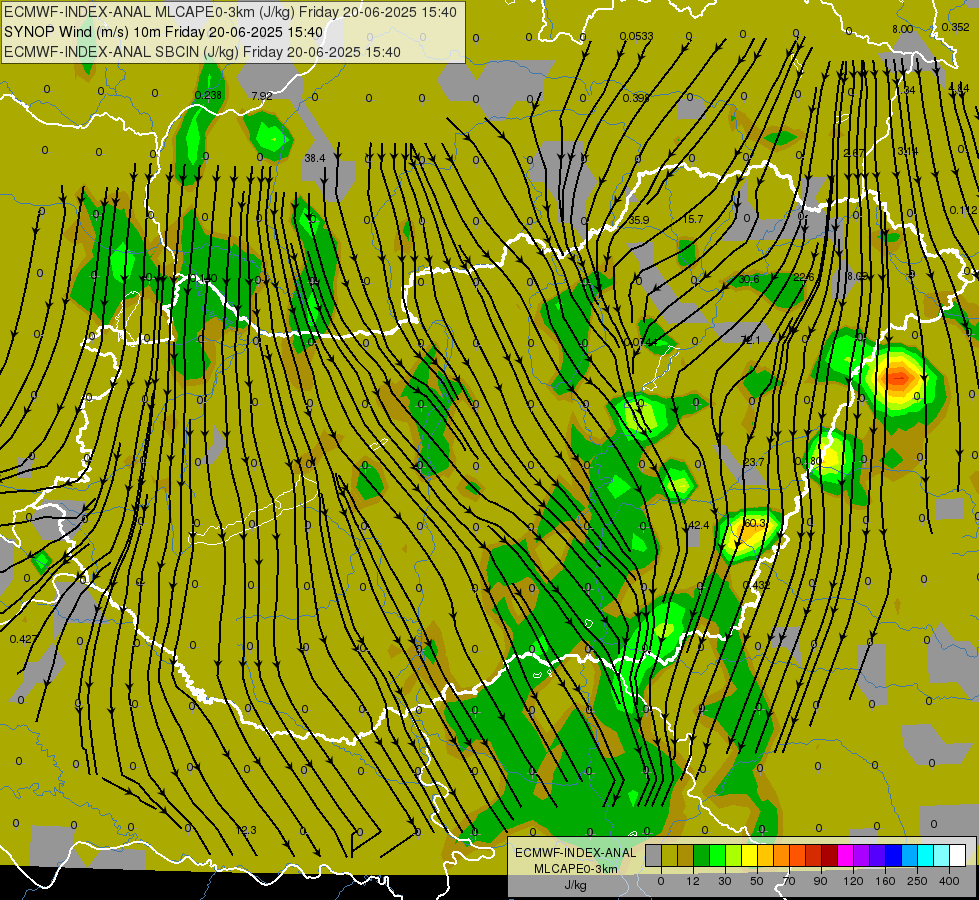Click the map value 0.0533
The image size is (979, 900).
(x=636, y=36)
